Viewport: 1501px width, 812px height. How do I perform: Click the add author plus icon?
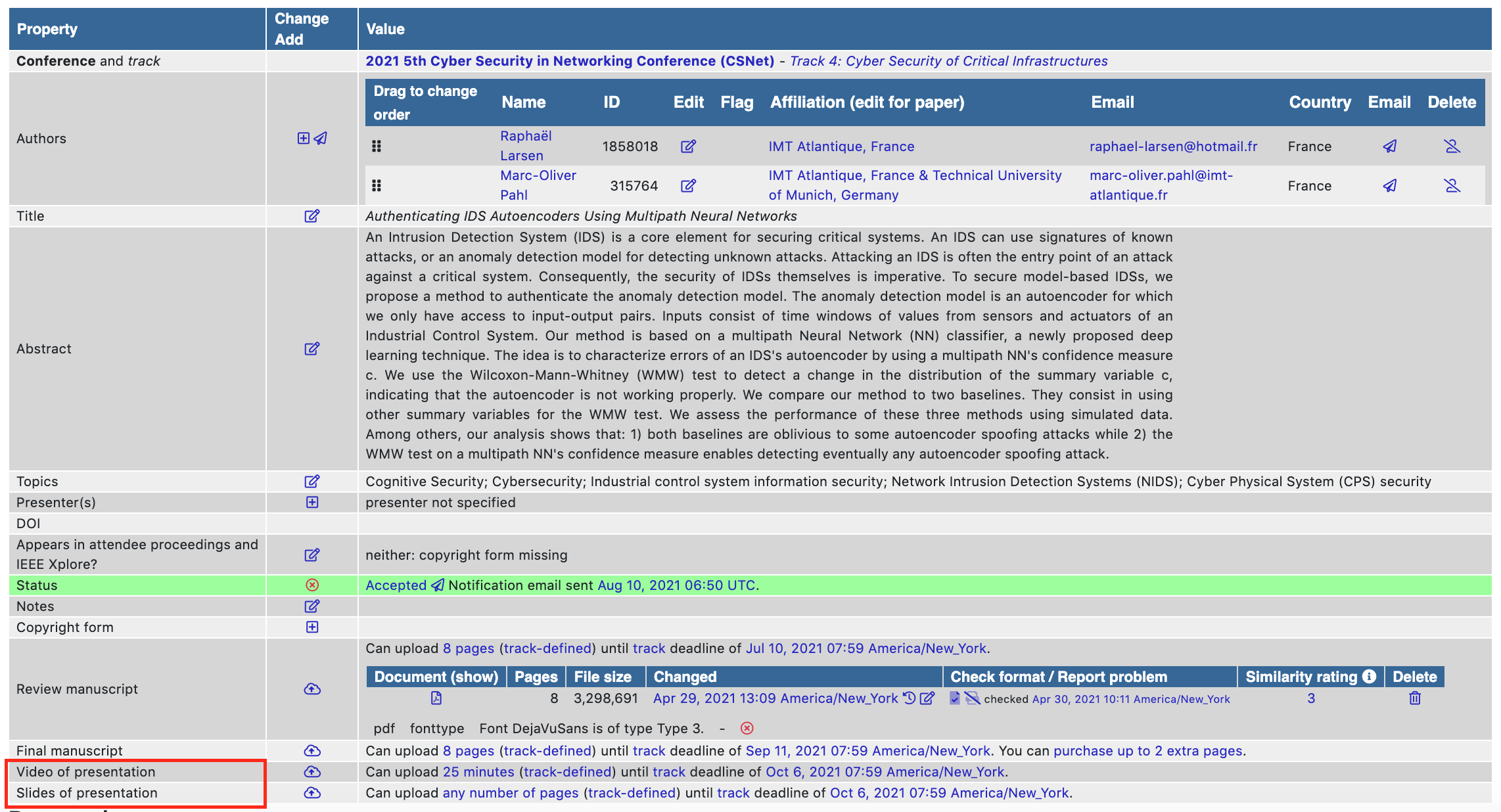coord(303,138)
